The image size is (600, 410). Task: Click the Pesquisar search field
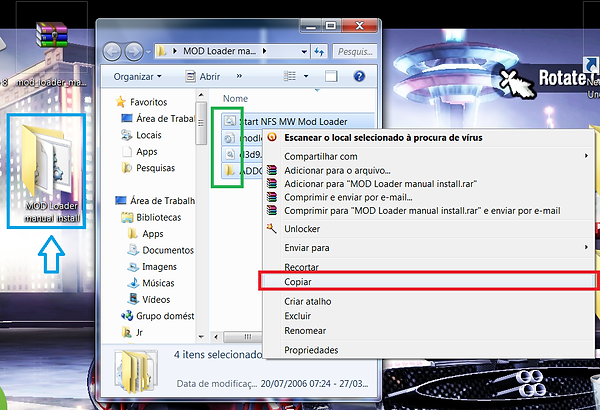point(355,51)
